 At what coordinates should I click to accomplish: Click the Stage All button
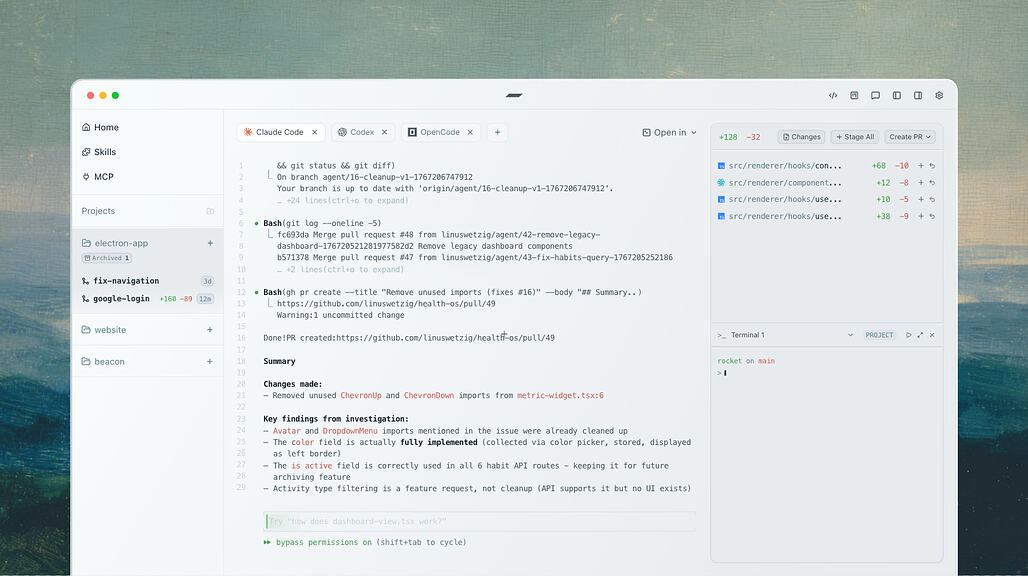pyautogui.click(x=854, y=137)
